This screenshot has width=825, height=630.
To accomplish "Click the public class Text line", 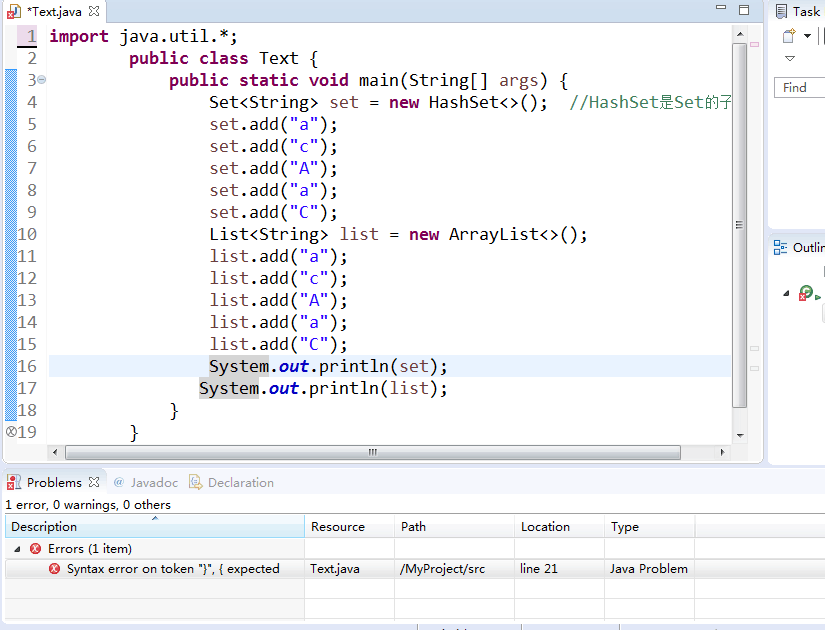I will pos(224,58).
